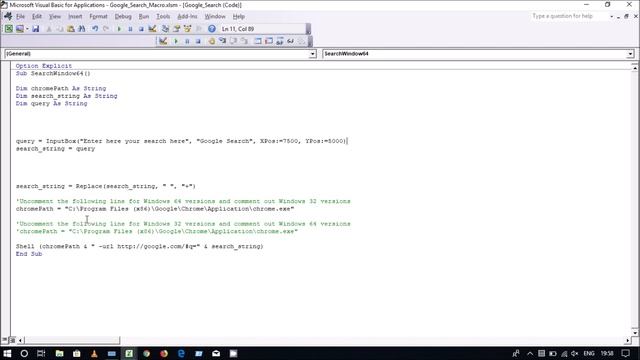This screenshot has width=640, height=360.
Task: Expand the SearchWindow64 procedure dropdown
Action: (630, 54)
